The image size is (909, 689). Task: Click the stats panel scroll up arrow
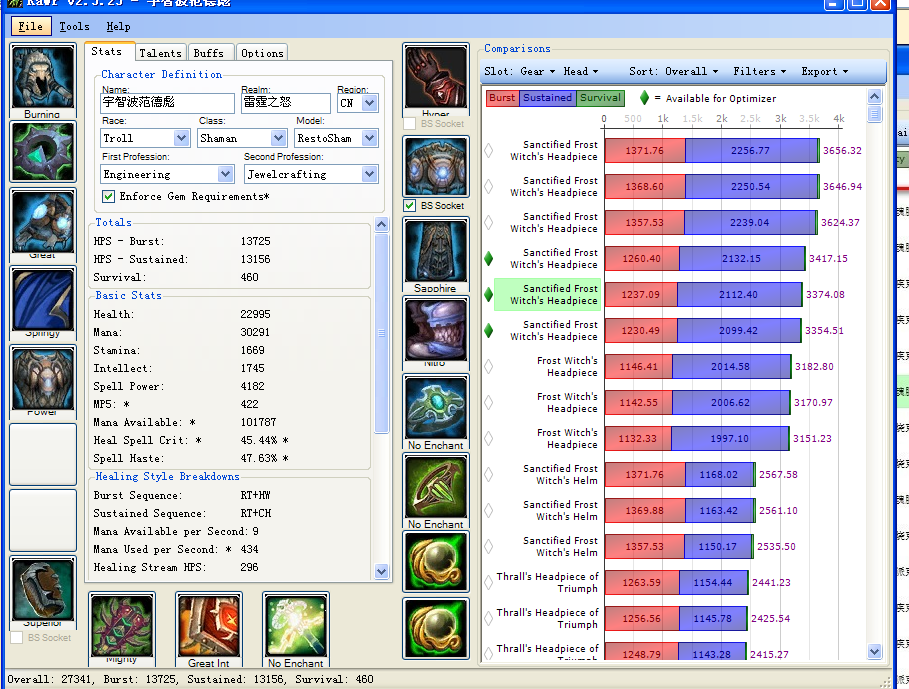pyautogui.click(x=381, y=225)
